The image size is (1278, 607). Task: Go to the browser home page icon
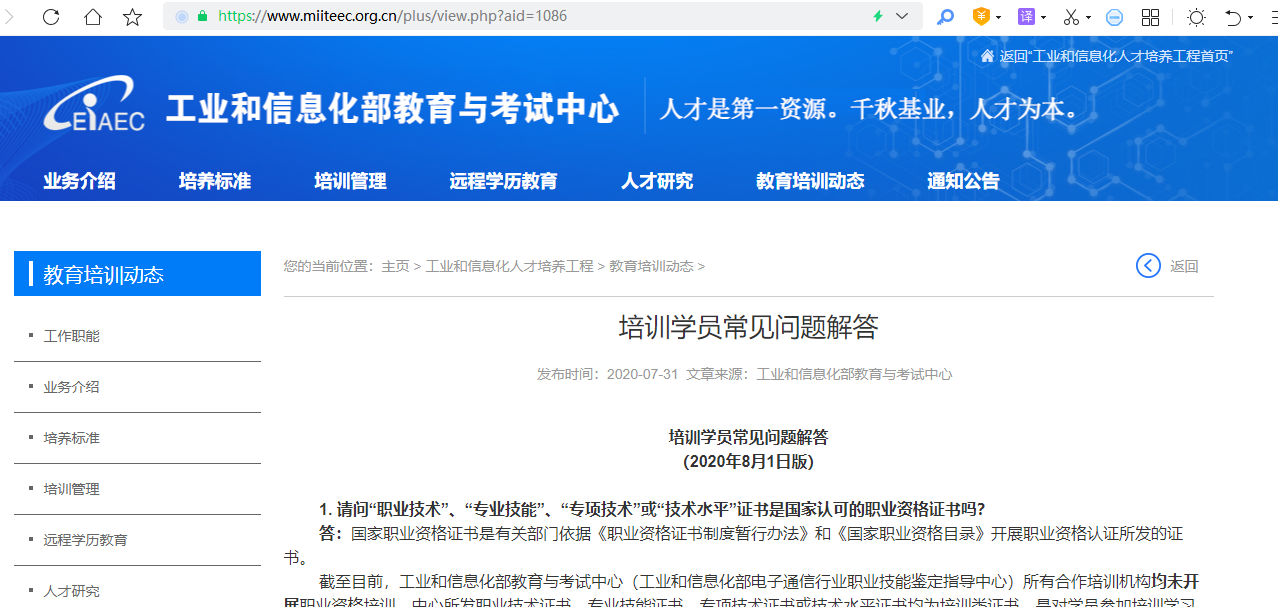(x=92, y=17)
